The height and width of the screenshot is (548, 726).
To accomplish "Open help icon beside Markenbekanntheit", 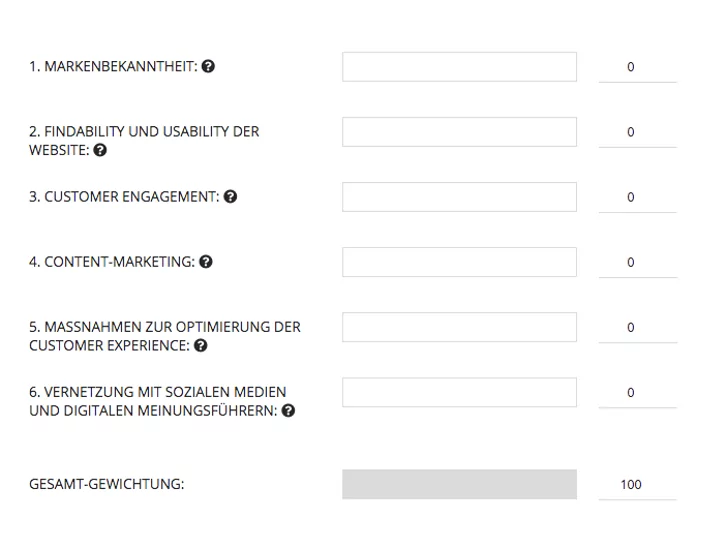I will tap(208, 66).
